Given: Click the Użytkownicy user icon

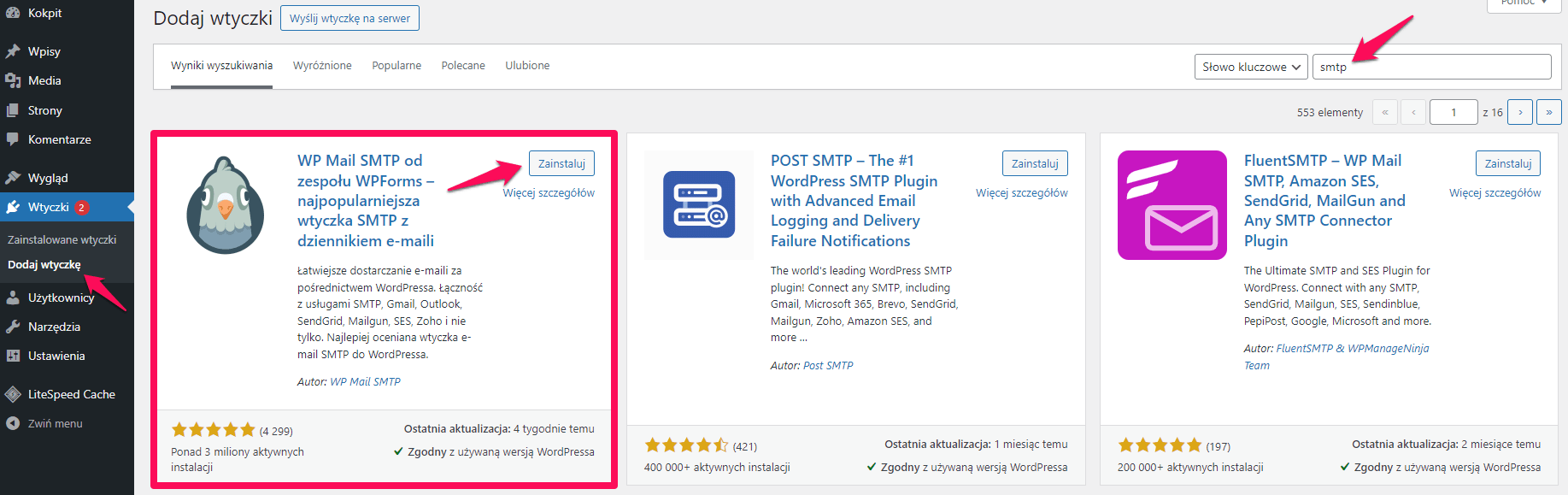Looking at the screenshot, I should 13,298.
